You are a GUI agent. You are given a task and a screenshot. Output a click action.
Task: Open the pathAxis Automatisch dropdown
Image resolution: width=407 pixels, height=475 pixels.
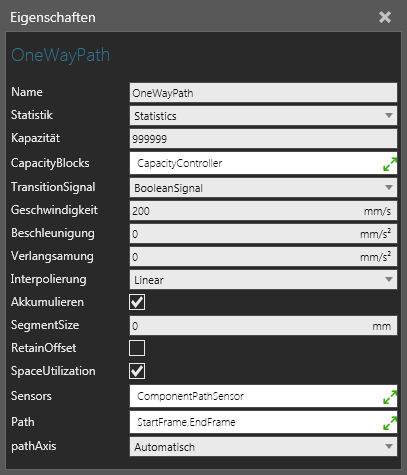click(263, 447)
